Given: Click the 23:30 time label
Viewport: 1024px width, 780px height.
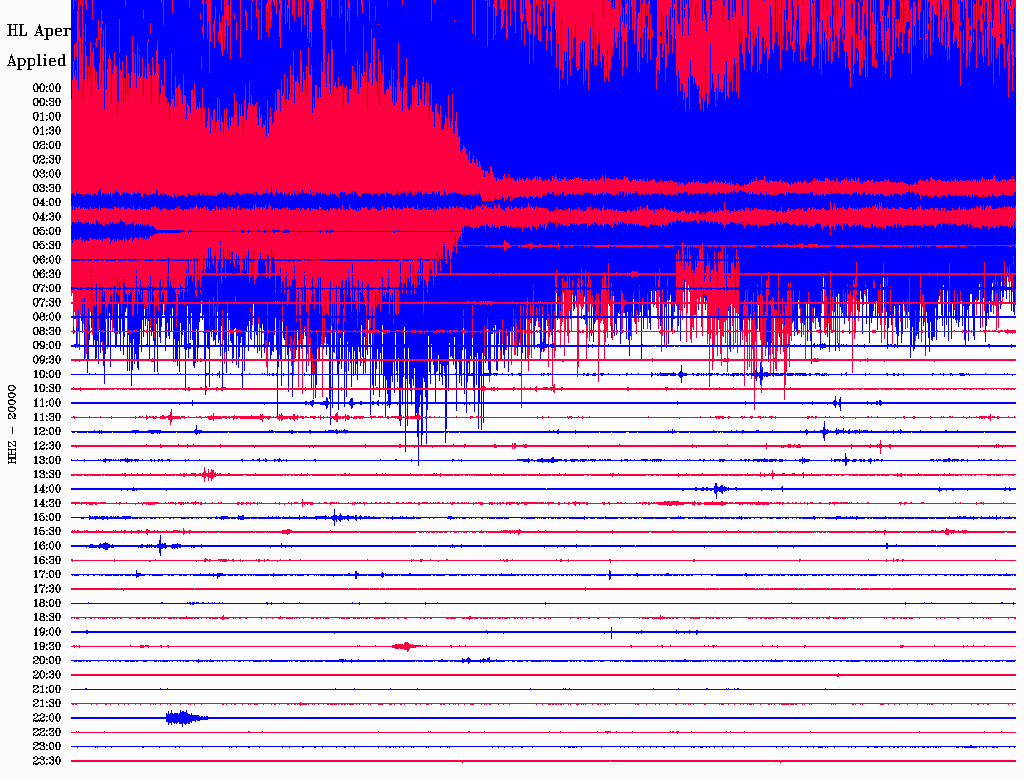Looking at the screenshot, I should [x=47, y=762].
